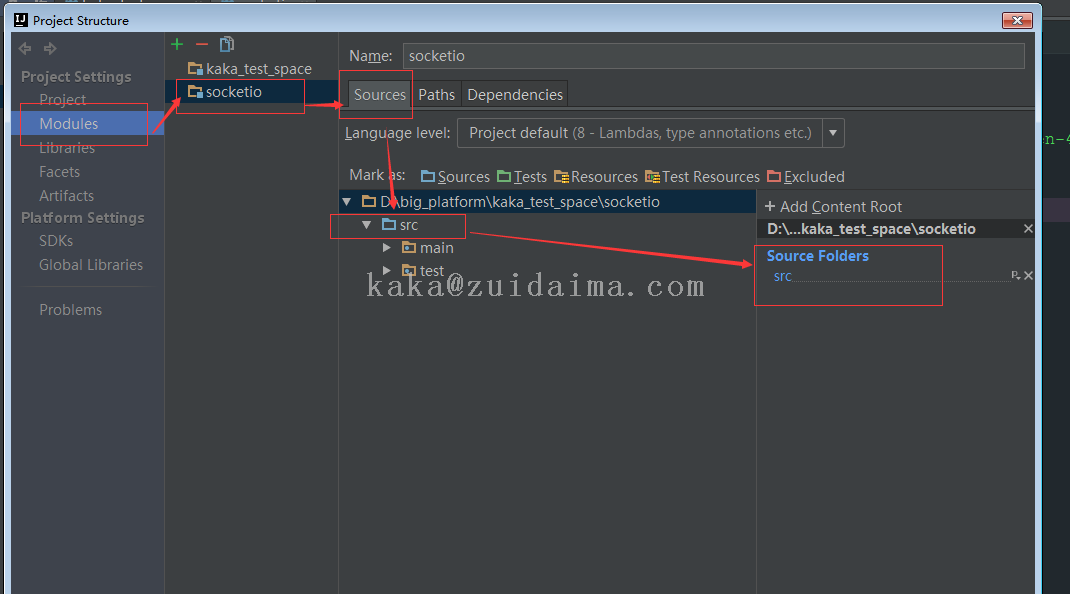Viewport: 1070px width, 594px height.
Task: Collapse the src folder node
Action: pyautogui.click(x=366, y=225)
